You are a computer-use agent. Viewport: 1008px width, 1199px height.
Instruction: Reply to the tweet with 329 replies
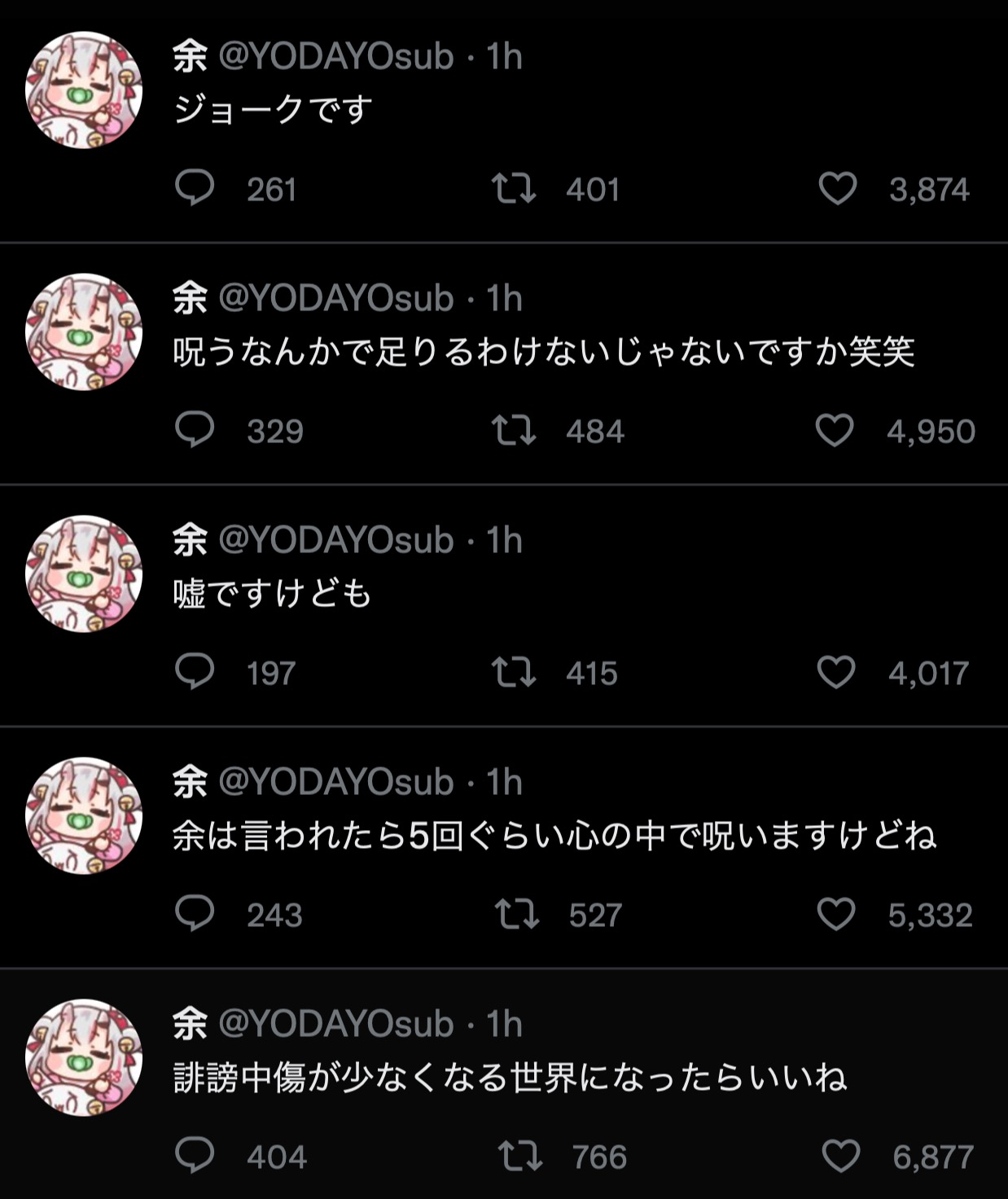click(195, 430)
